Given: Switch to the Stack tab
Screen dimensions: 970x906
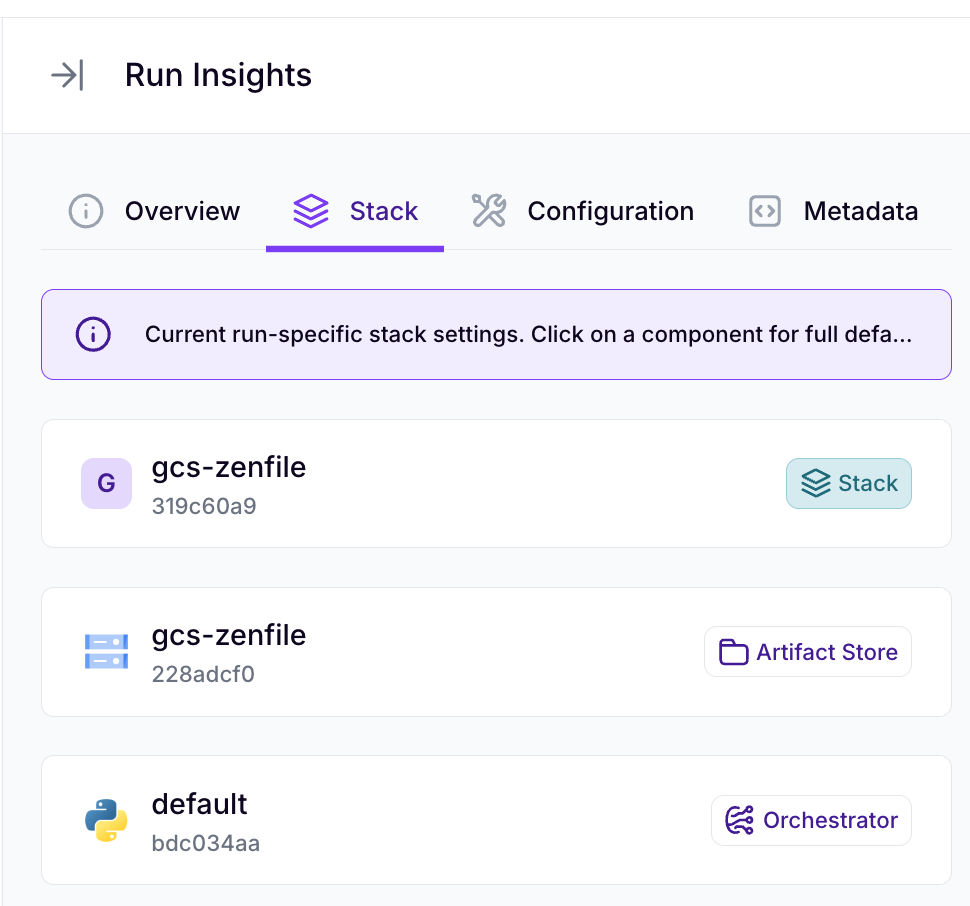Looking at the screenshot, I should [355, 211].
